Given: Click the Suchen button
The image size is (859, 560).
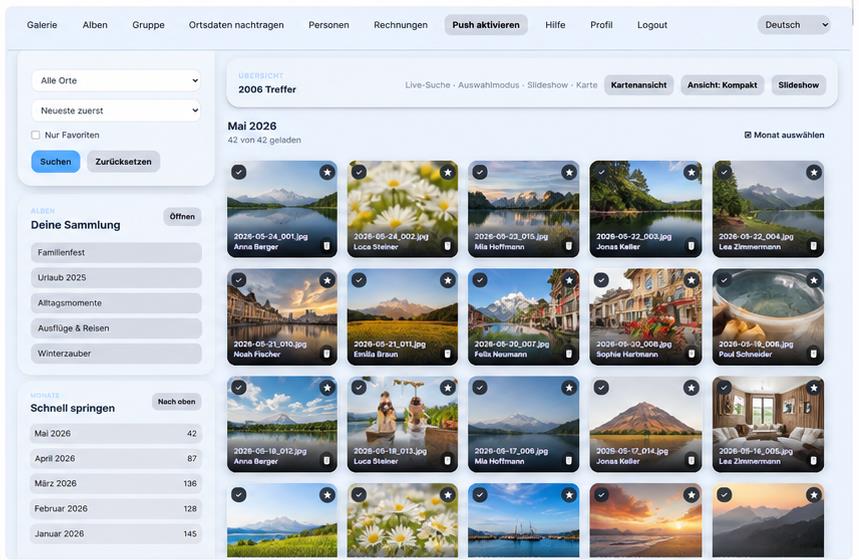Looking at the screenshot, I should (55, 162).
